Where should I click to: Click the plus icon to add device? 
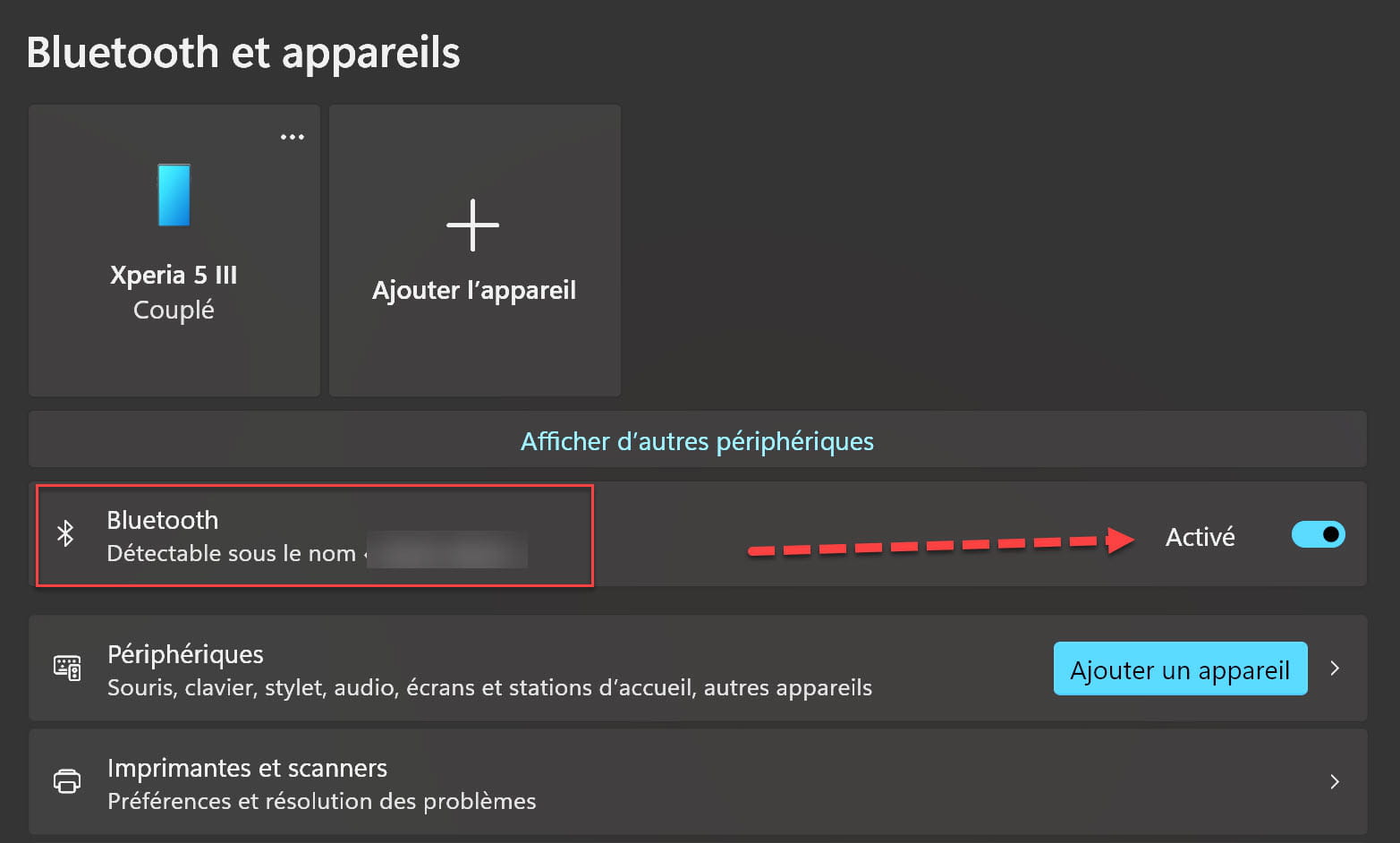coord(472,225)
